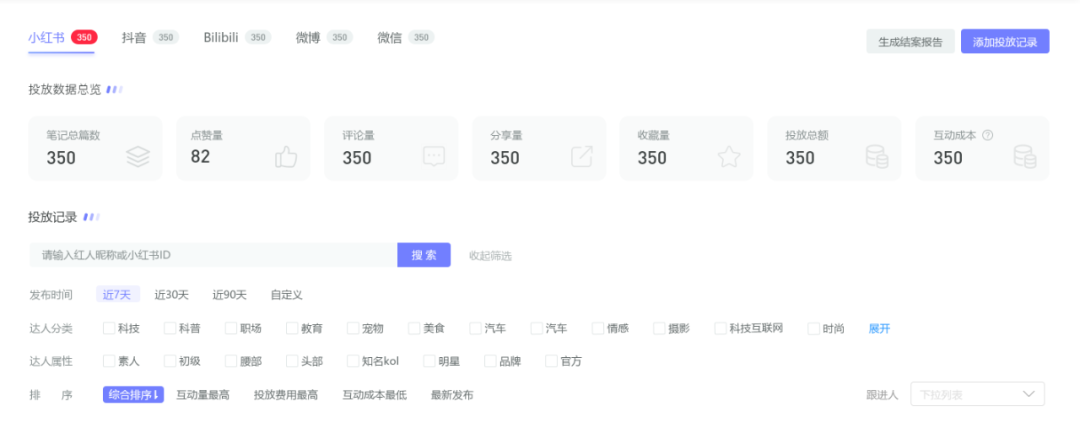Screen dimensions: 1080x423
Task: Click the 生成结案报告 button
Action: click(x=911, y=41)
